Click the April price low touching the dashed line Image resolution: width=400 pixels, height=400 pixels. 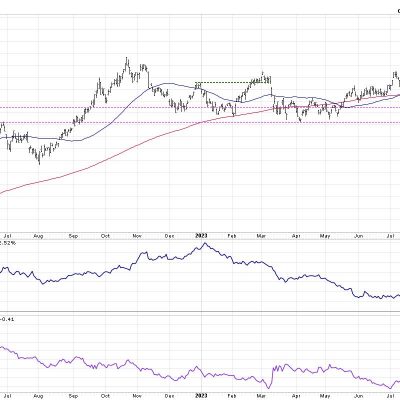click(x=301, y=120)
